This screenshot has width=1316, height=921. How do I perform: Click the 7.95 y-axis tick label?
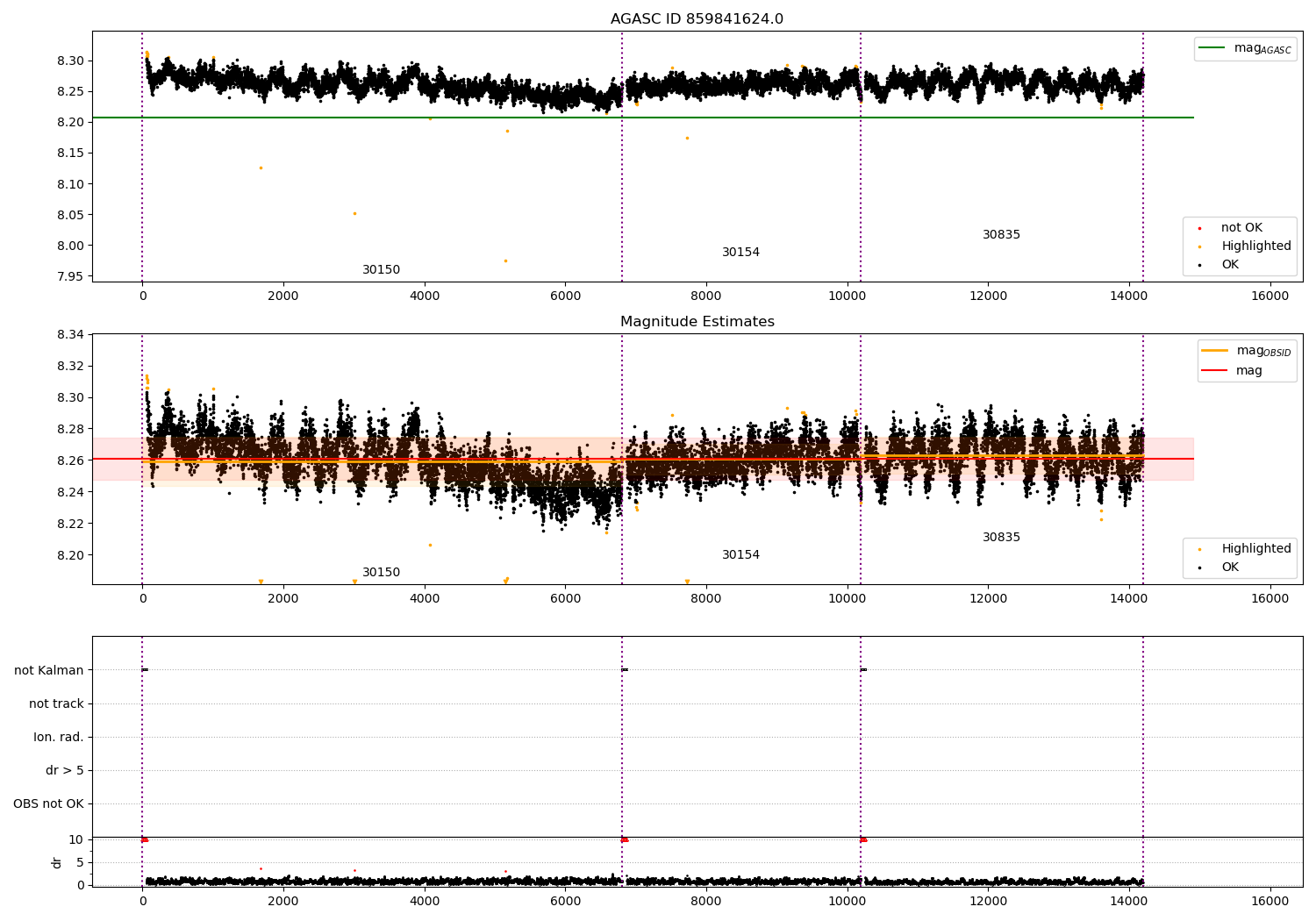click(70, 277)
